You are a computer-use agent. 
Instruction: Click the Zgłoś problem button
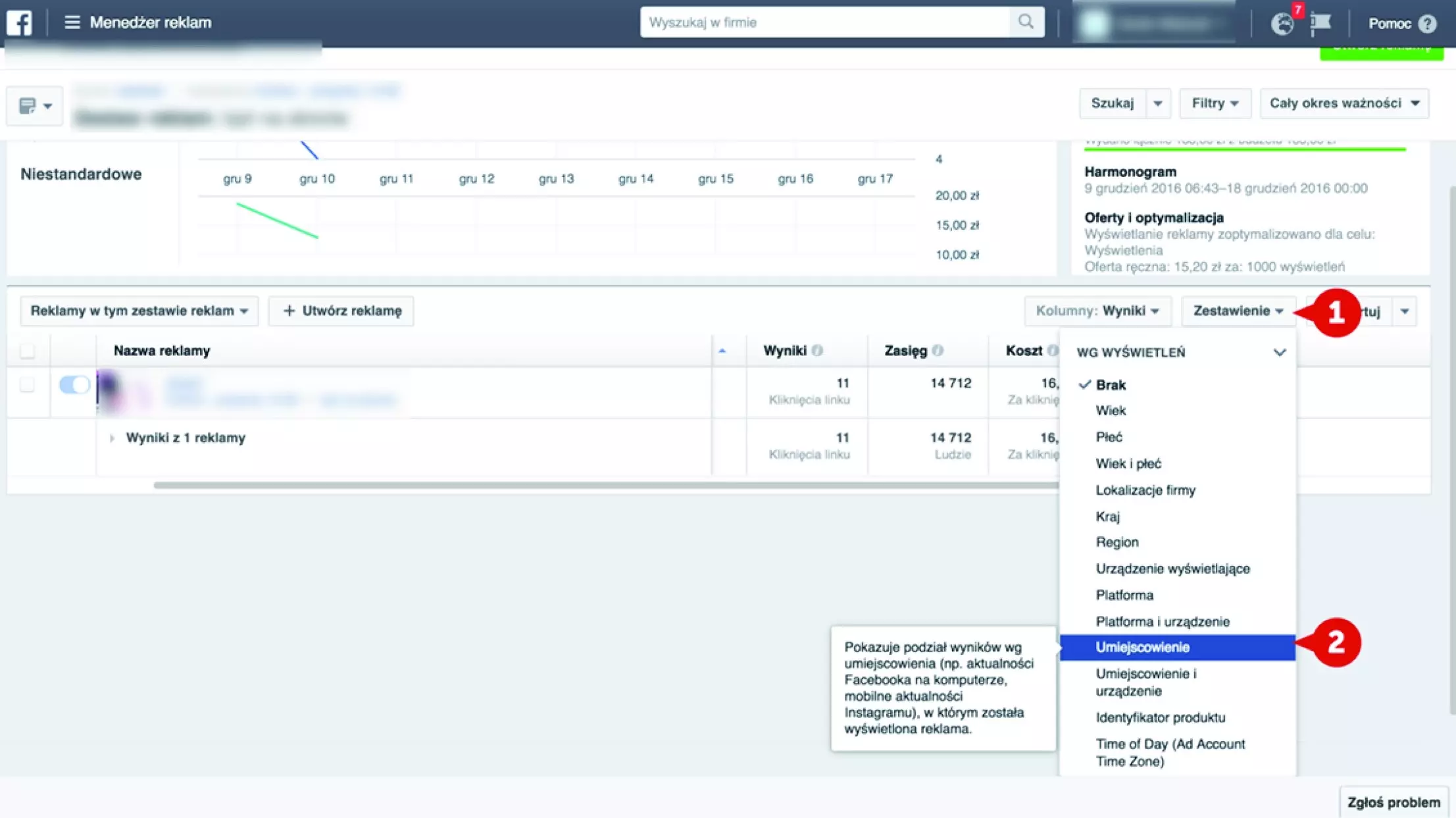point(1393,802)
